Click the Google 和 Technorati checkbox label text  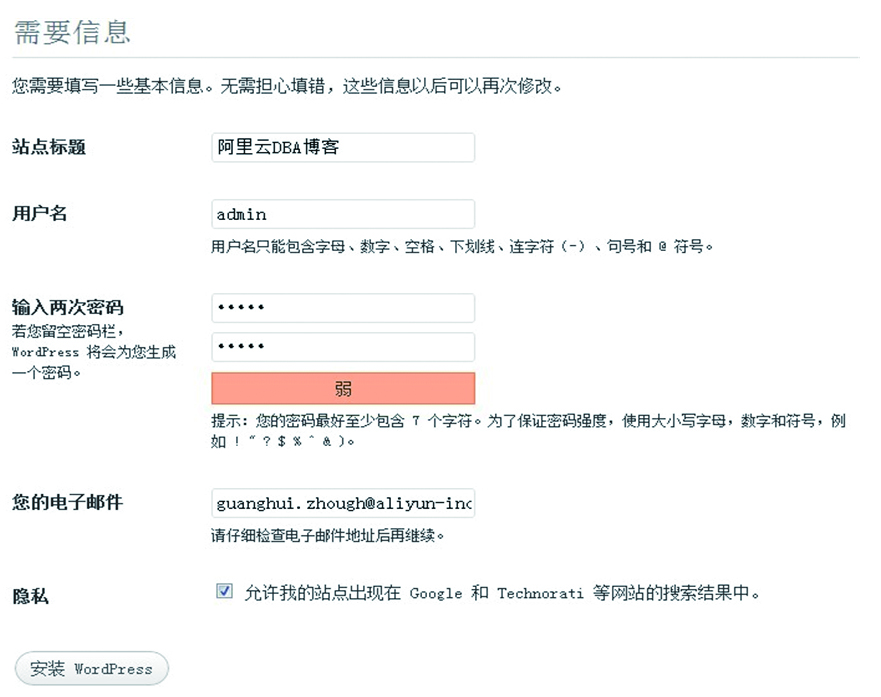[x=502, y=593]
